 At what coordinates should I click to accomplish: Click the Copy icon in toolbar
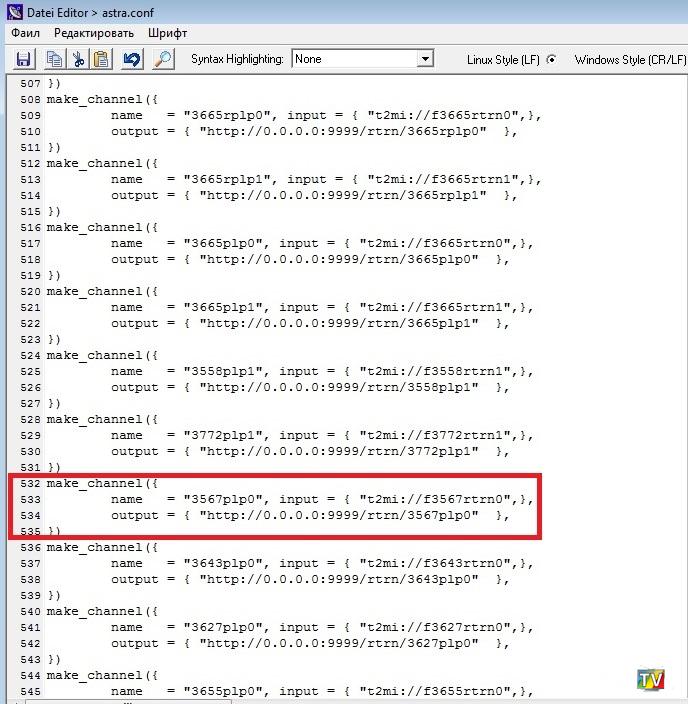pyautogui.click(x=53, y=60)
